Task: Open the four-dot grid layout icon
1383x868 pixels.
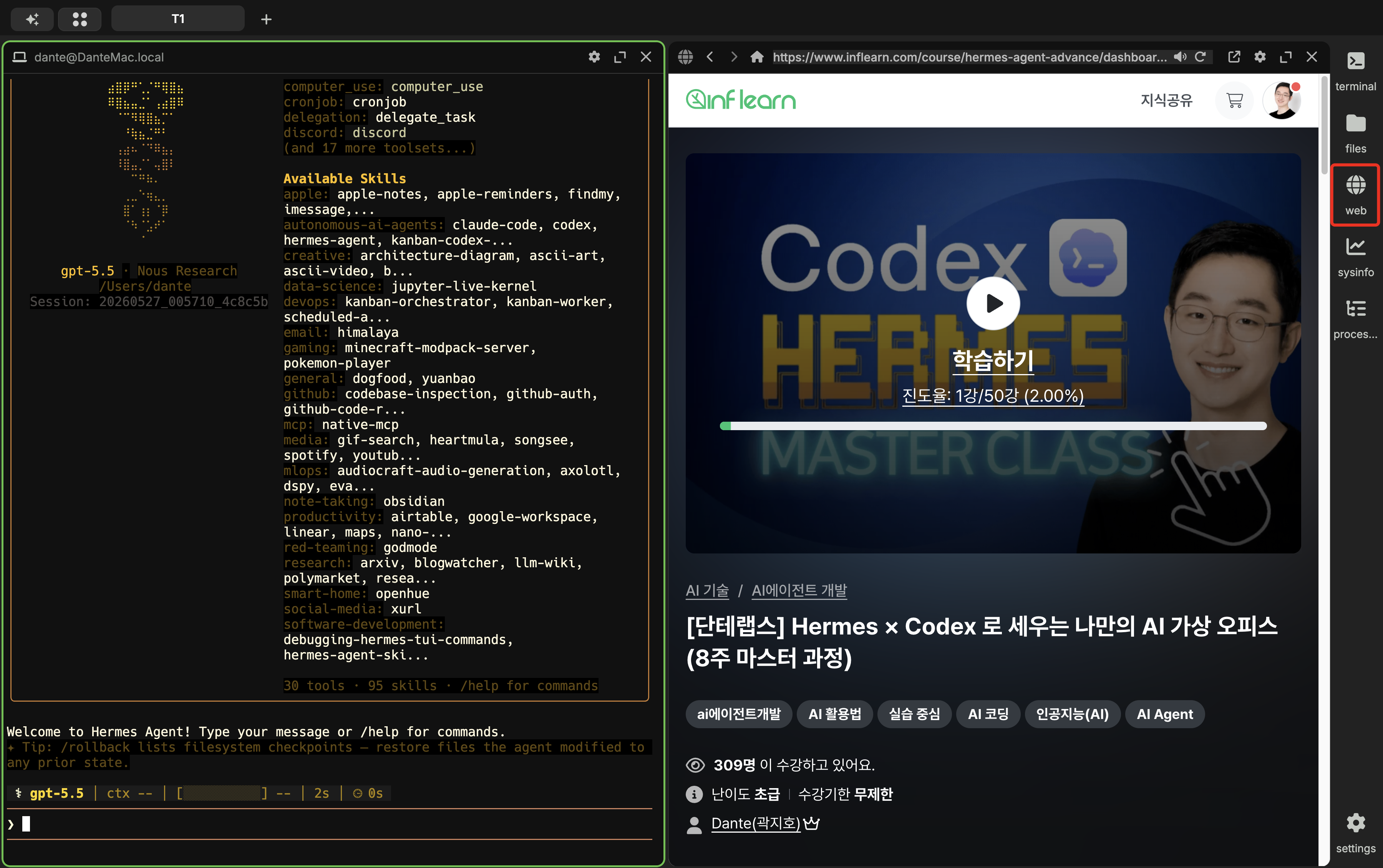Action: [x=80, y=20]
